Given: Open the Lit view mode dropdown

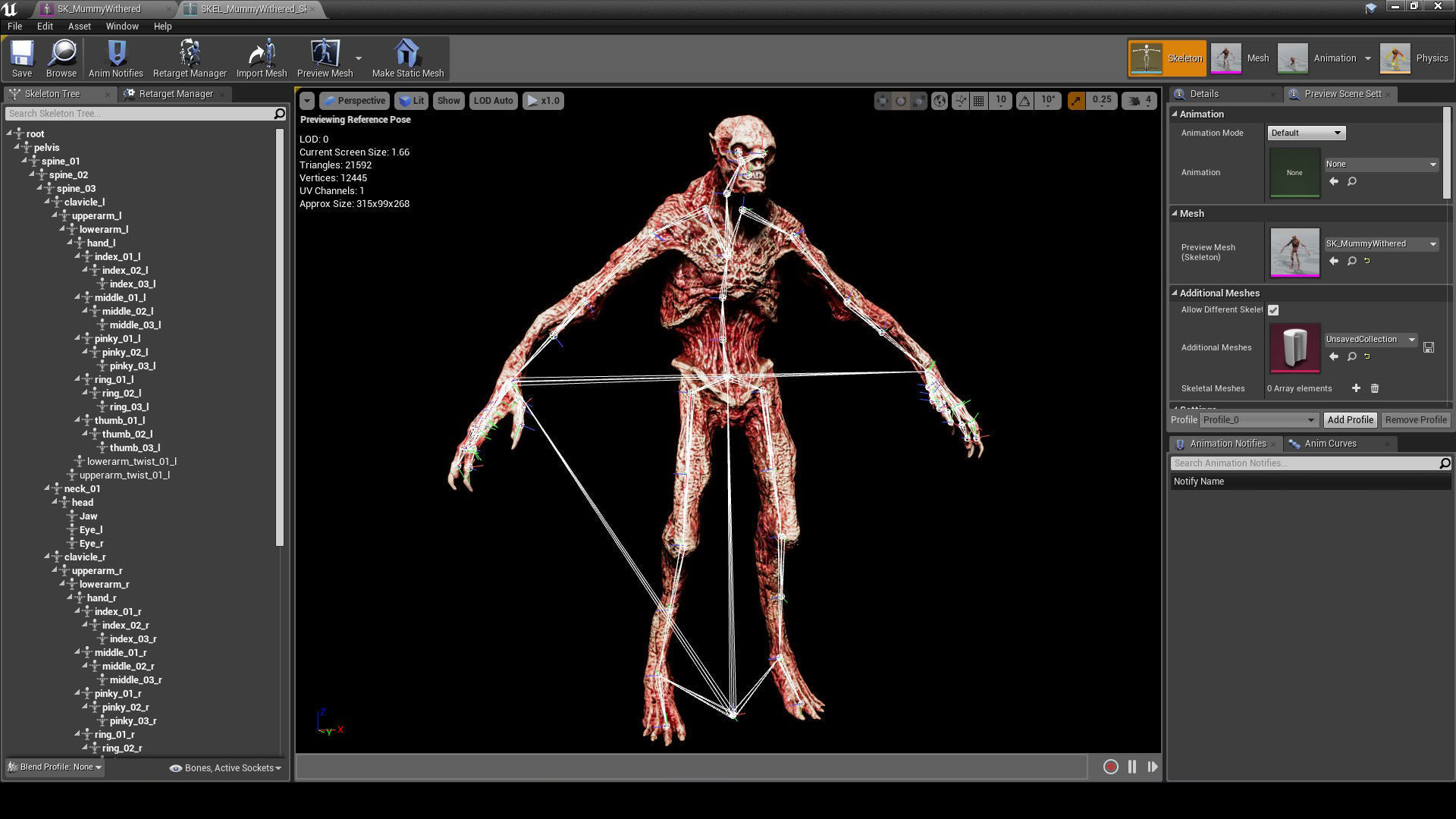Looking at the screenshot, I should [411, 101].
